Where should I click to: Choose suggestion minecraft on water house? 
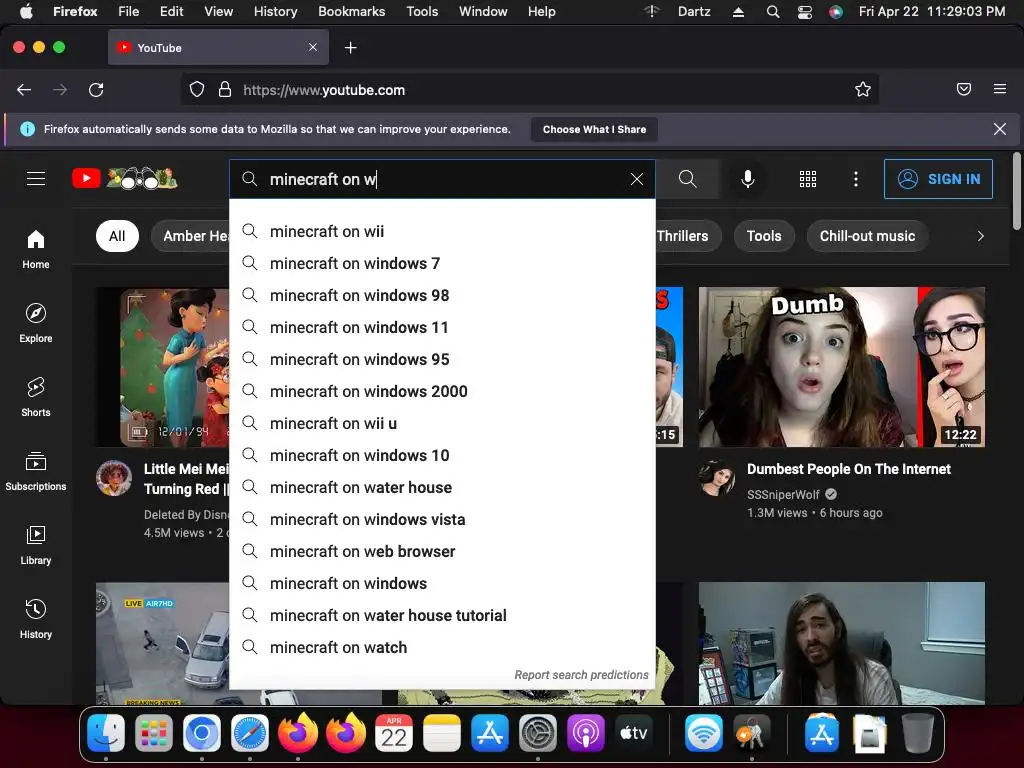coord(442,487)
